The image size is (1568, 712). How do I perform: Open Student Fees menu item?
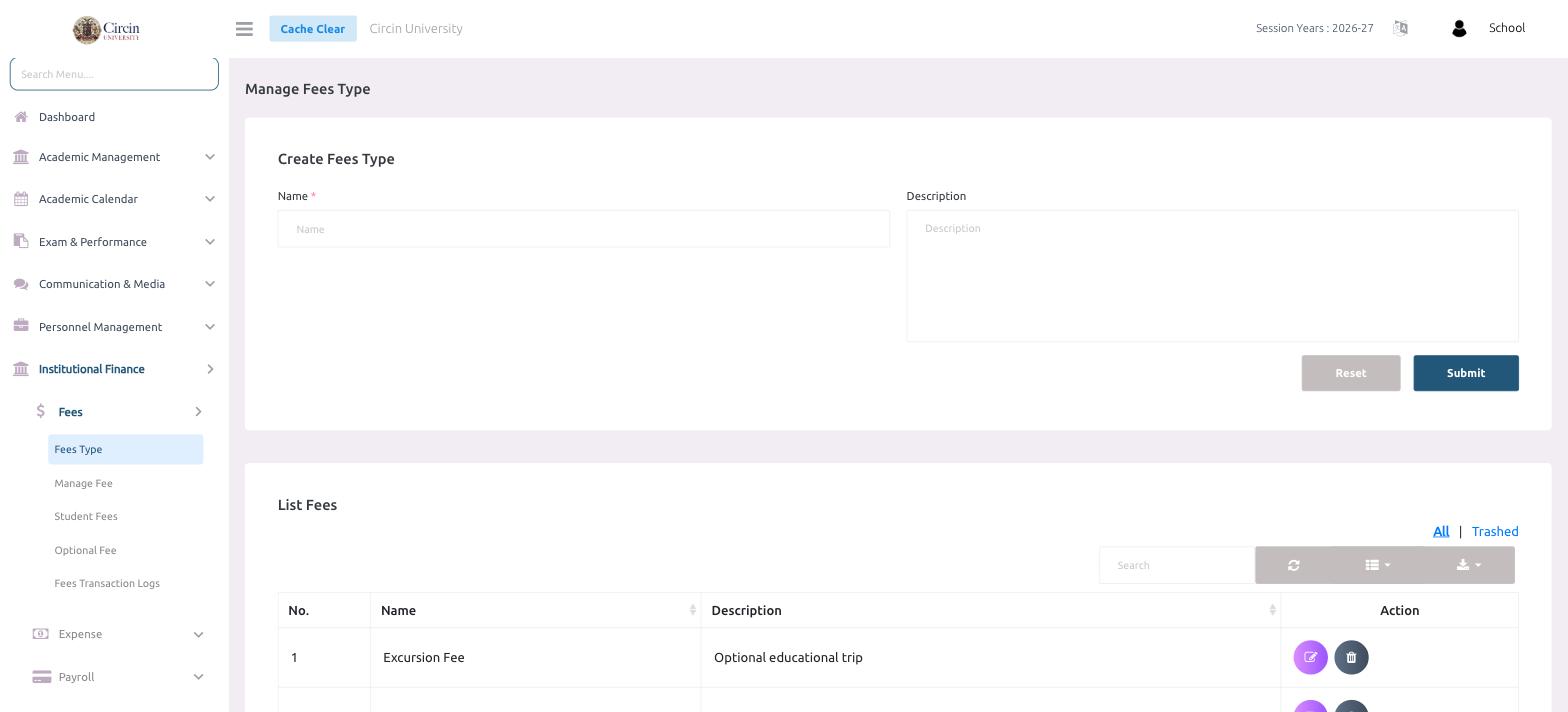[86, 516]
